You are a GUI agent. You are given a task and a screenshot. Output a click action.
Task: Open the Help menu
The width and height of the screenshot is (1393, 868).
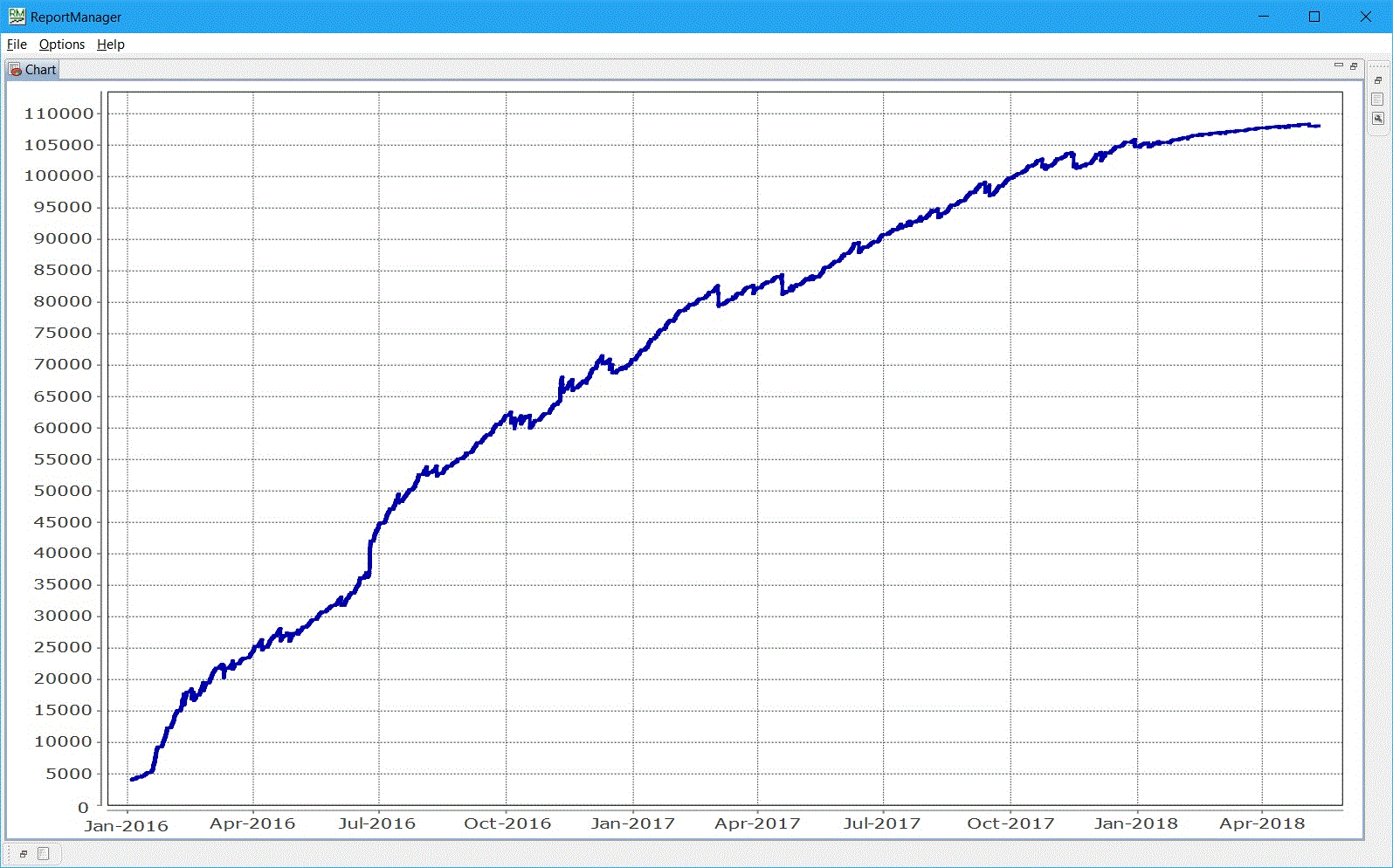click(111, 45)
